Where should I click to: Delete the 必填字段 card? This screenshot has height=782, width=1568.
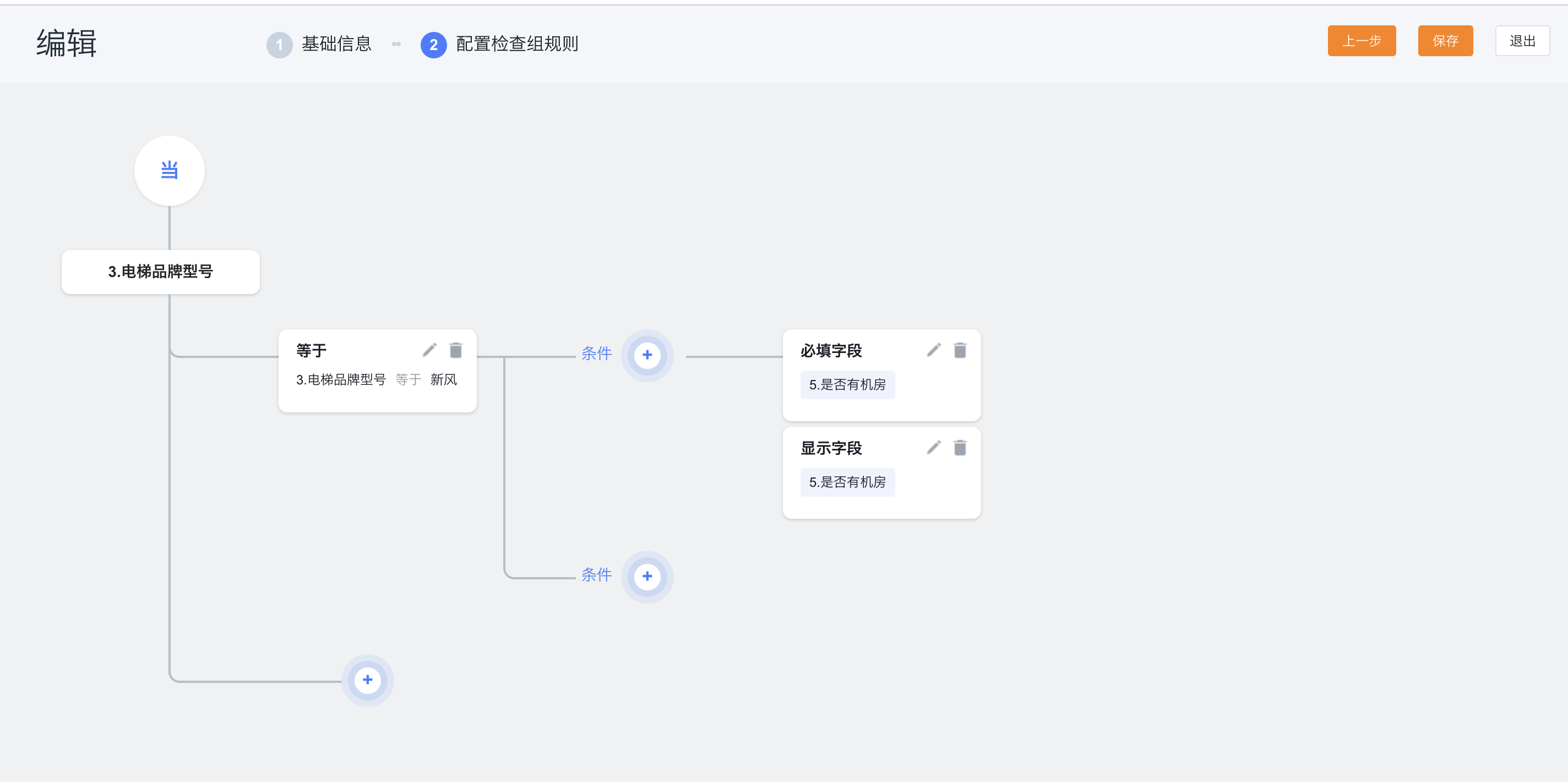point(960,350)
